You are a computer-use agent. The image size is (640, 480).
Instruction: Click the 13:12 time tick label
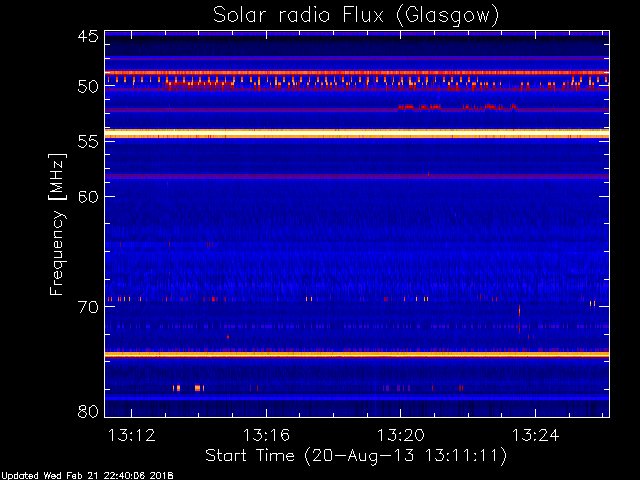point(131,435)
